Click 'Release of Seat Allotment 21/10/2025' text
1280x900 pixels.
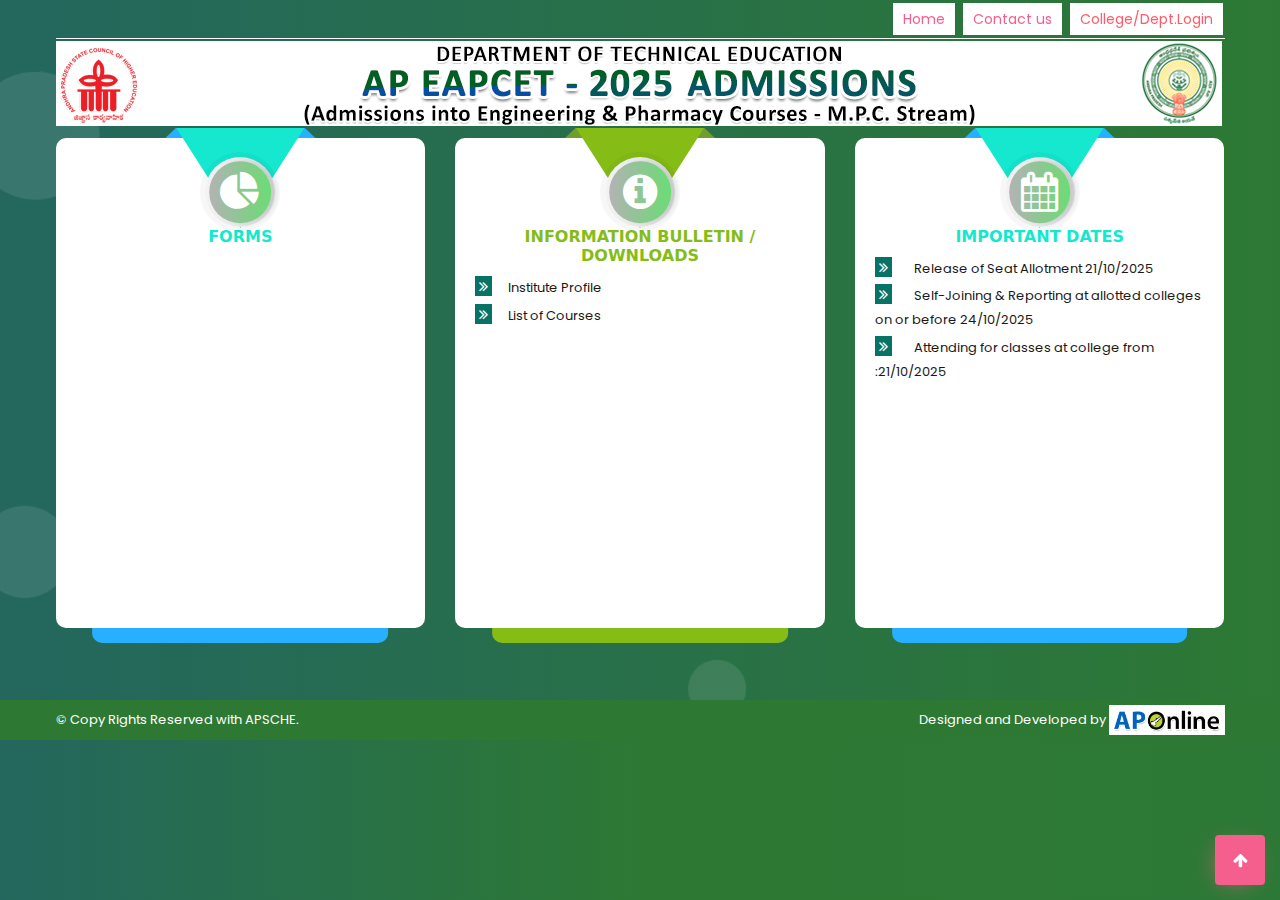click(x=1033, y=268)
